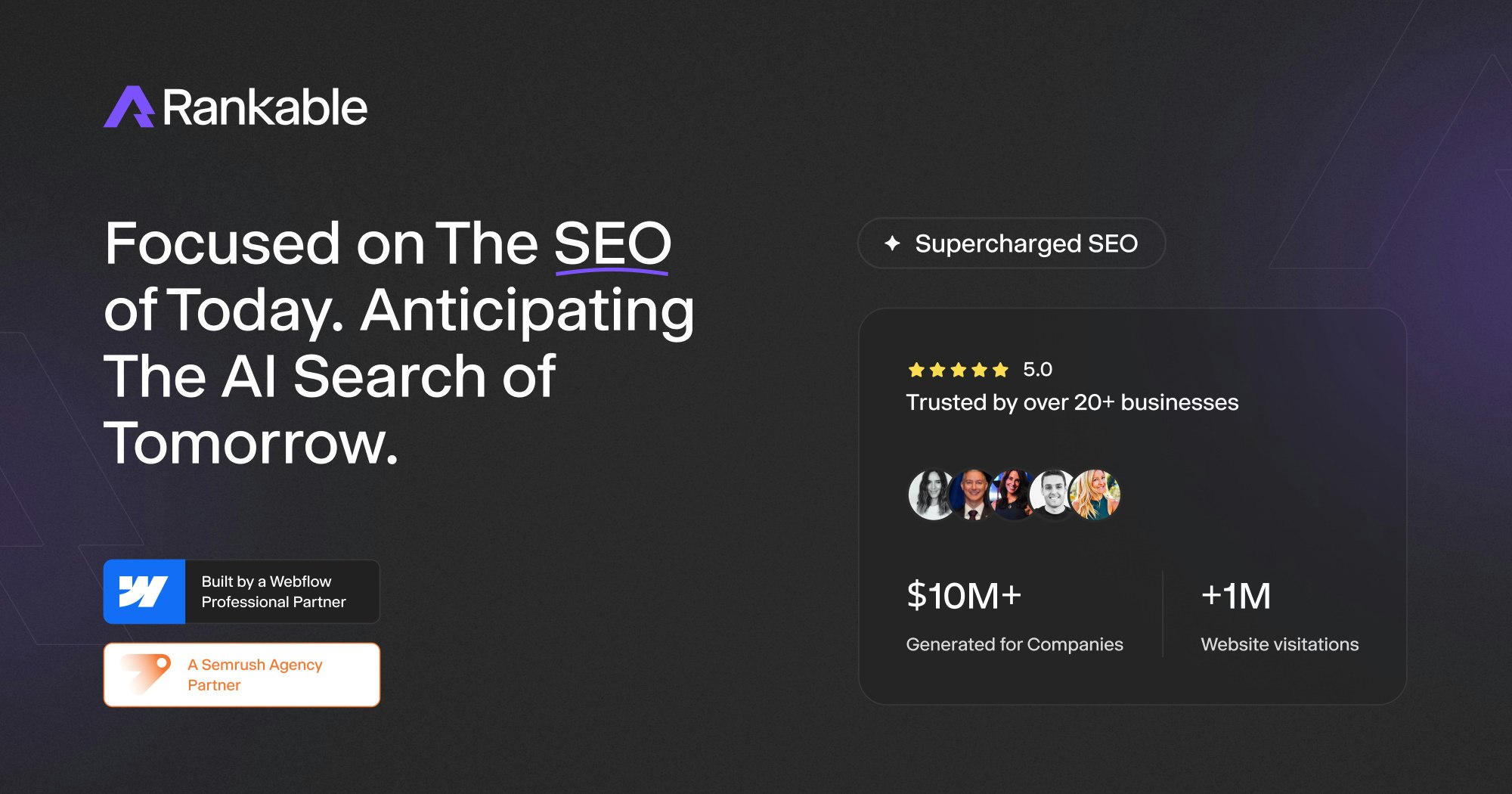The width and height of the screenshot is (1512, 794).
Task: Click Trusted by over 20+ businesses text
Action: (x=1072, y=402)
